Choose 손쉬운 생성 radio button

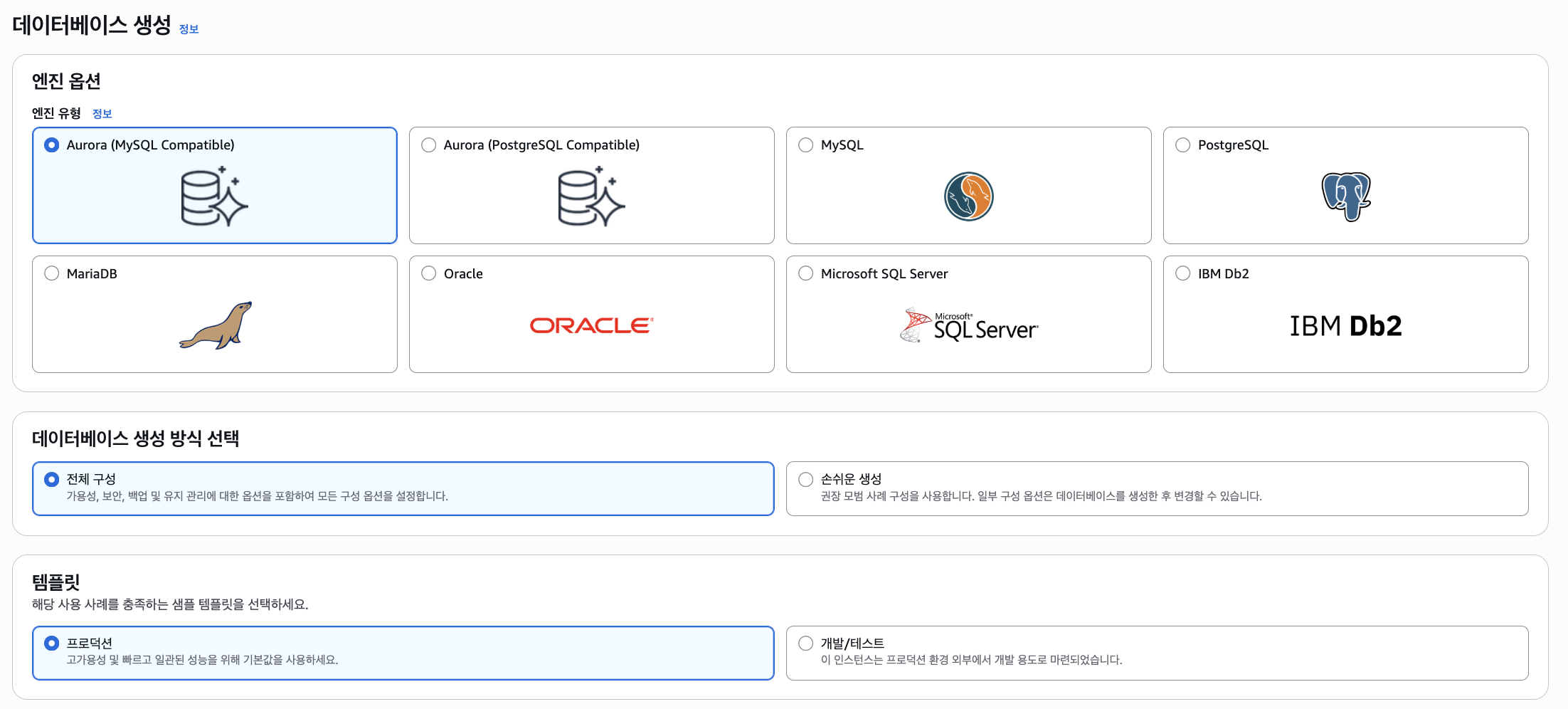[806, 480]
